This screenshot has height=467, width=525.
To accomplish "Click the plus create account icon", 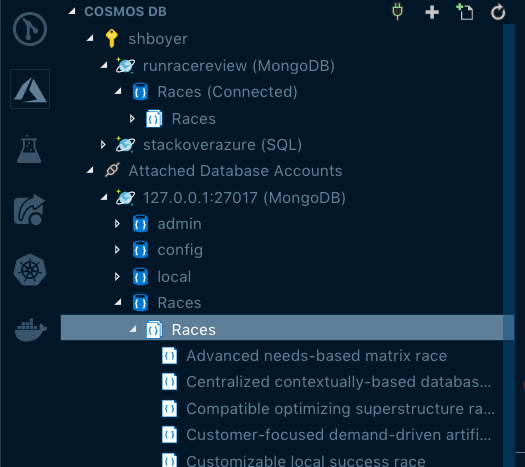I will pyautogui.click(x=432, y=12).
